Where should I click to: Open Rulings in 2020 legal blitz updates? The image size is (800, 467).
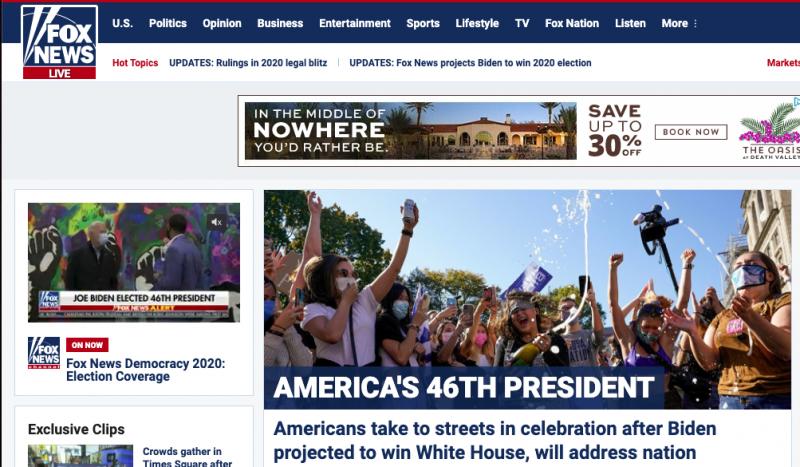(248, 63)
